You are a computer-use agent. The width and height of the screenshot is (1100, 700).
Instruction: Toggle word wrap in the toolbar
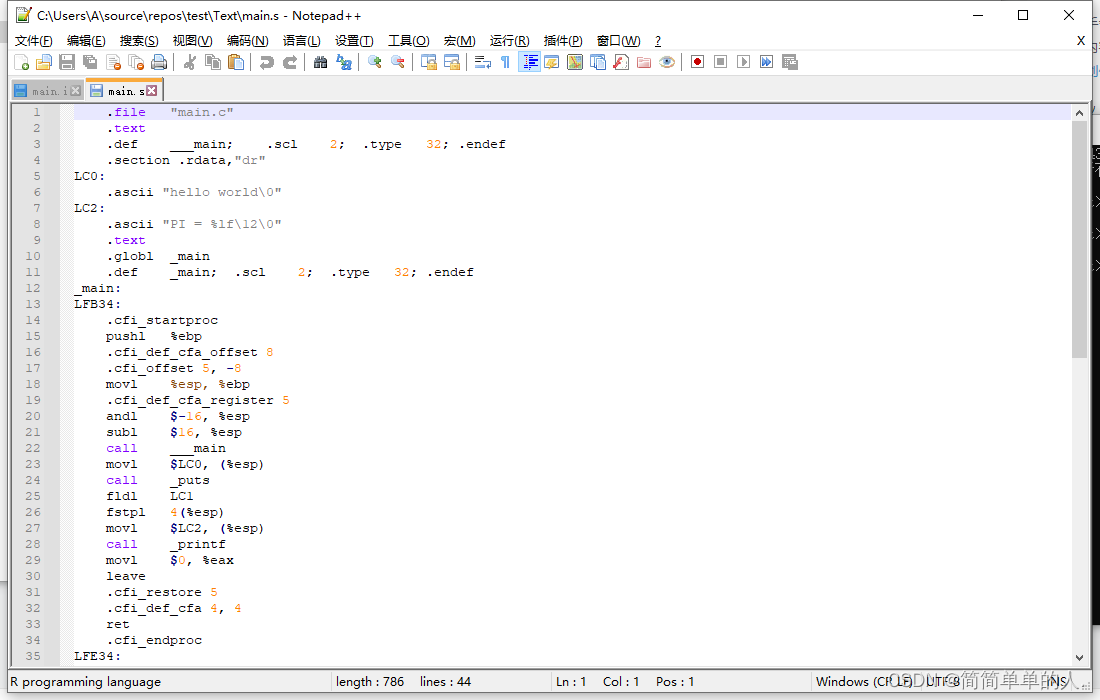click(x=482, y=62)
